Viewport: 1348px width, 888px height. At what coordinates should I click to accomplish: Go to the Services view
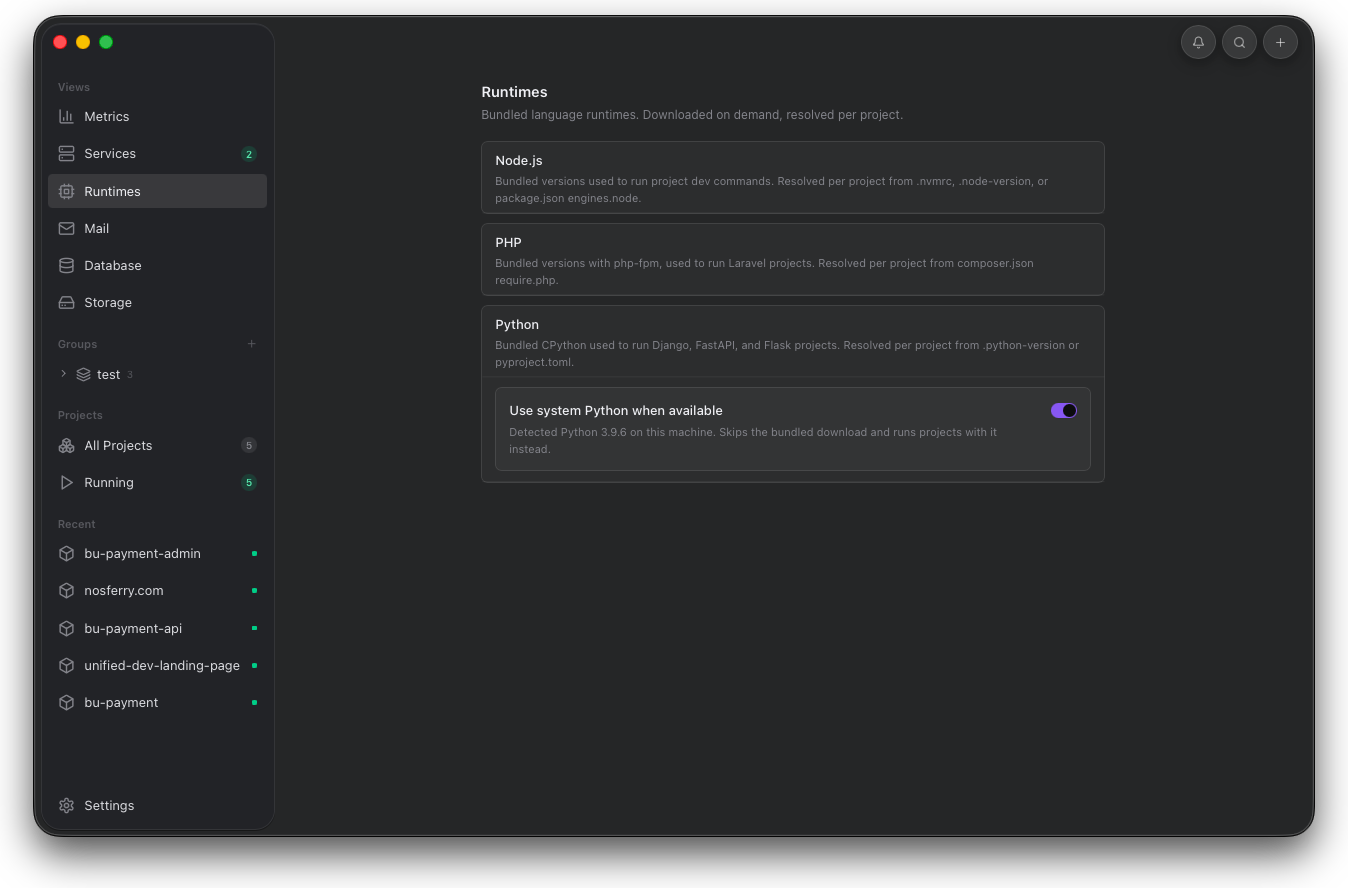pyautogui.click(x=157, y=153)
